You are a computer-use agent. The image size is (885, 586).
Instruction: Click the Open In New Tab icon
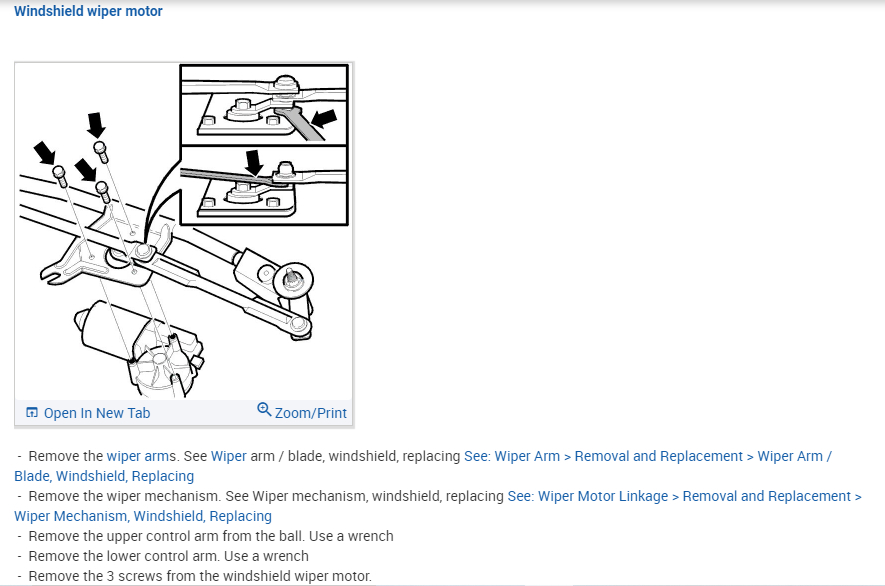(x=32, y=413)
